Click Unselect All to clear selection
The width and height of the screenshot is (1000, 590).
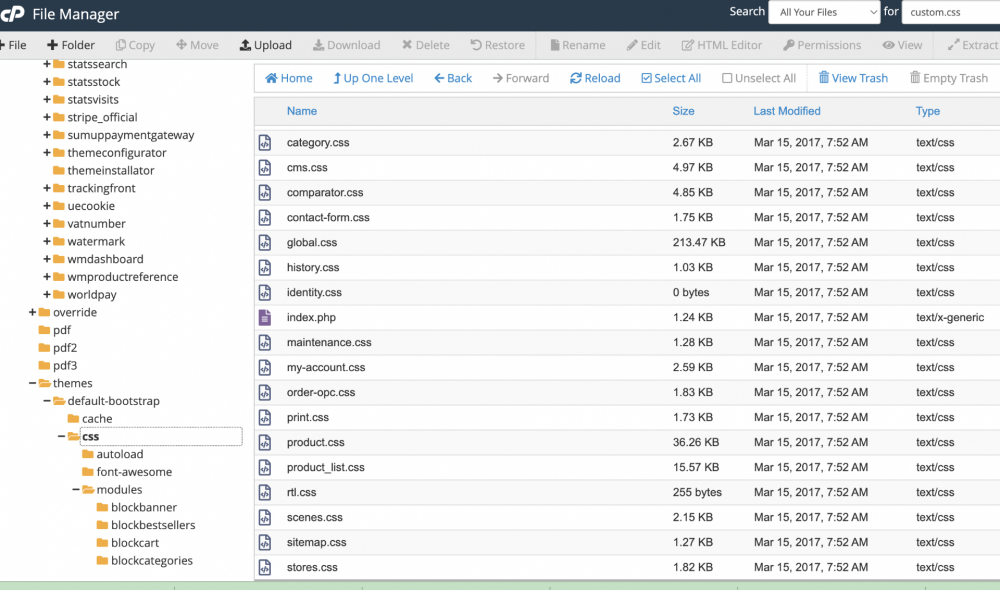(758, 77)
